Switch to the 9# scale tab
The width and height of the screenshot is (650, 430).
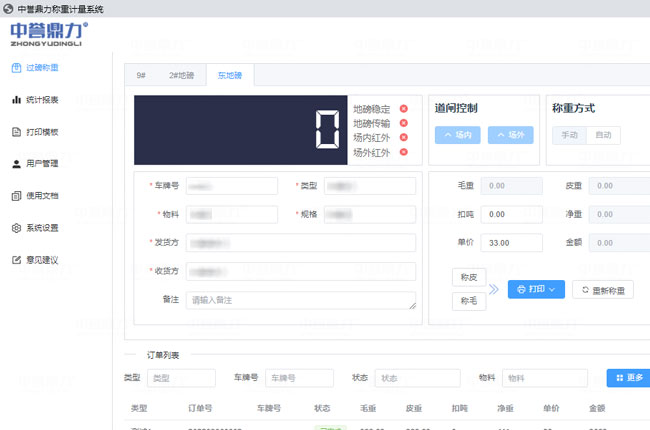pos(142,75)
